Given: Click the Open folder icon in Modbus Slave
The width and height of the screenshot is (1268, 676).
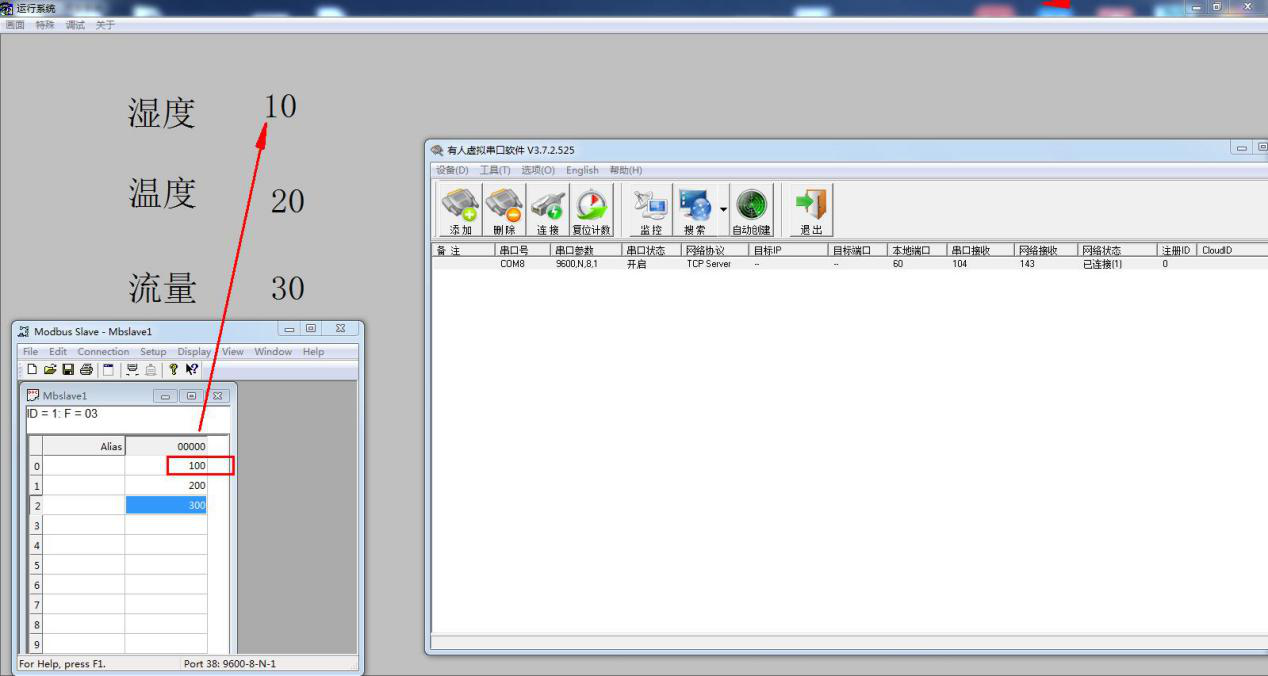Looking at the screenshot, I should (50, 370).
